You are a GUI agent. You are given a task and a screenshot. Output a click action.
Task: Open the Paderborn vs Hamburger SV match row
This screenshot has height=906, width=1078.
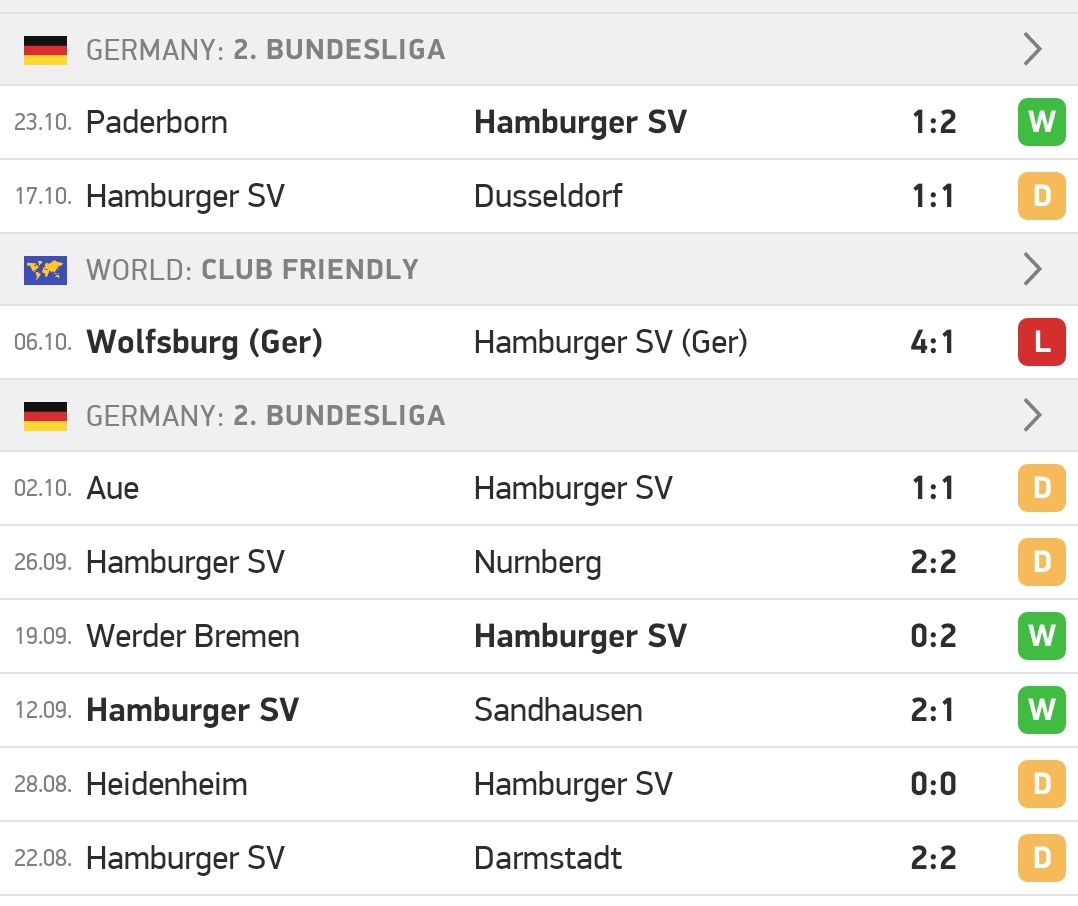[539, 122]
